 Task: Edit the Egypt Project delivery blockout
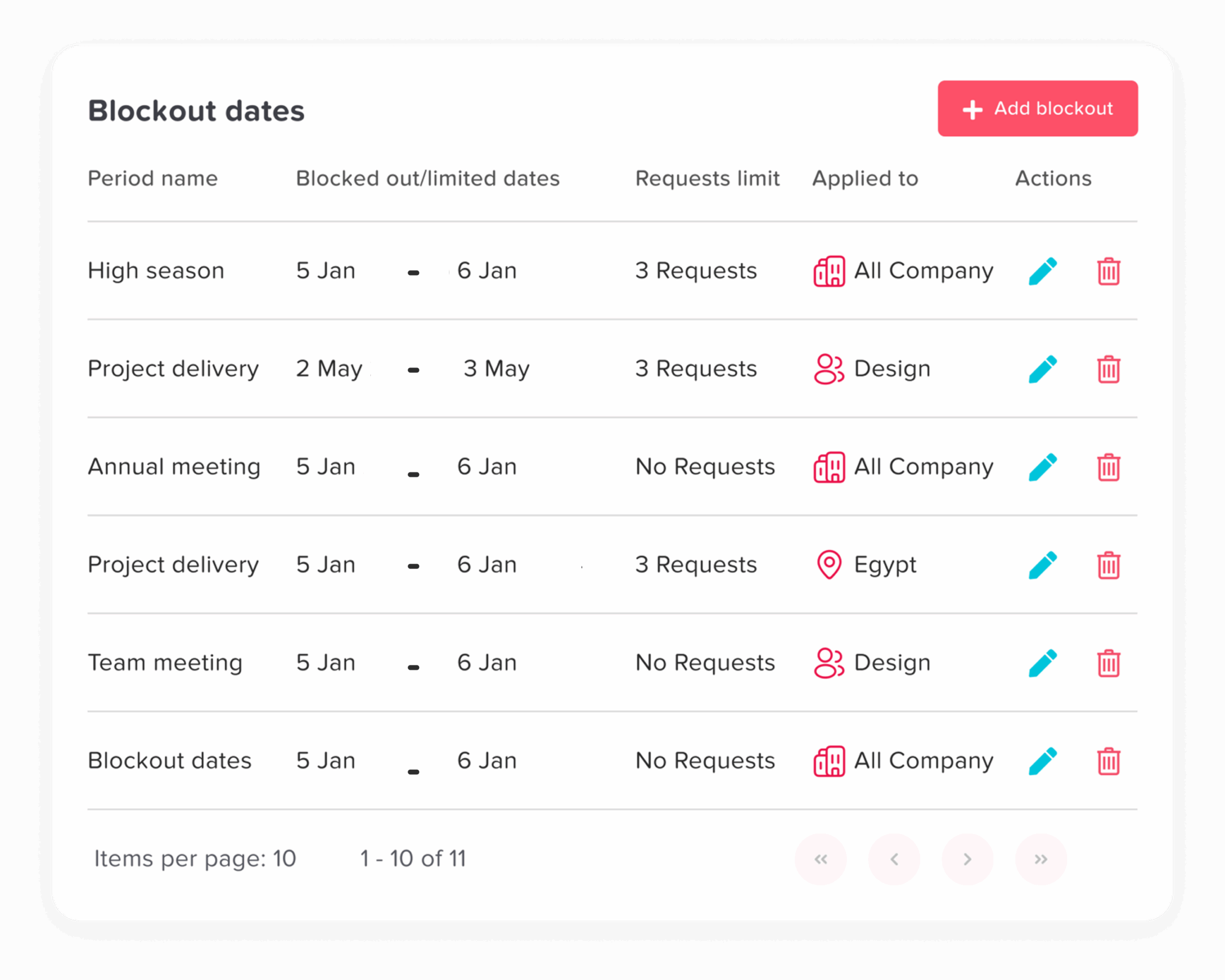click(x=1043, y=565)
